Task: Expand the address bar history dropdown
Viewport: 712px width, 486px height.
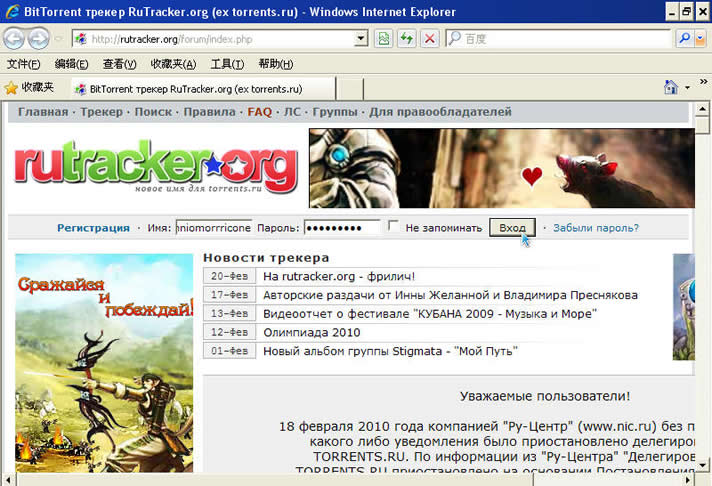Action: pyautogui.click(x=361, y=39)
